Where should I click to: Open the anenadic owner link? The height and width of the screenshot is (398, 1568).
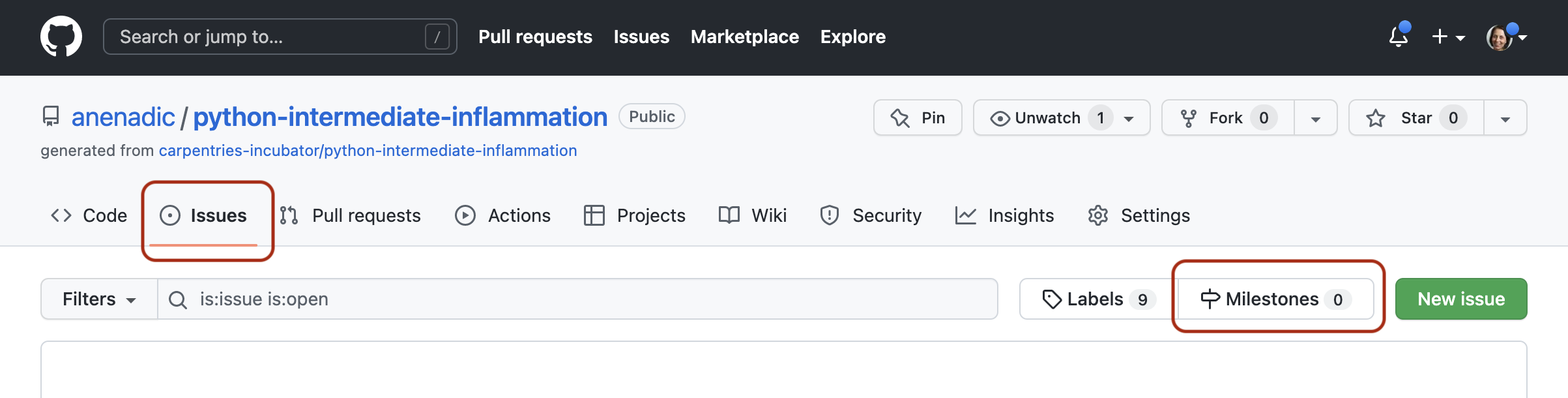pyautogui.click(x=123, y=117)
